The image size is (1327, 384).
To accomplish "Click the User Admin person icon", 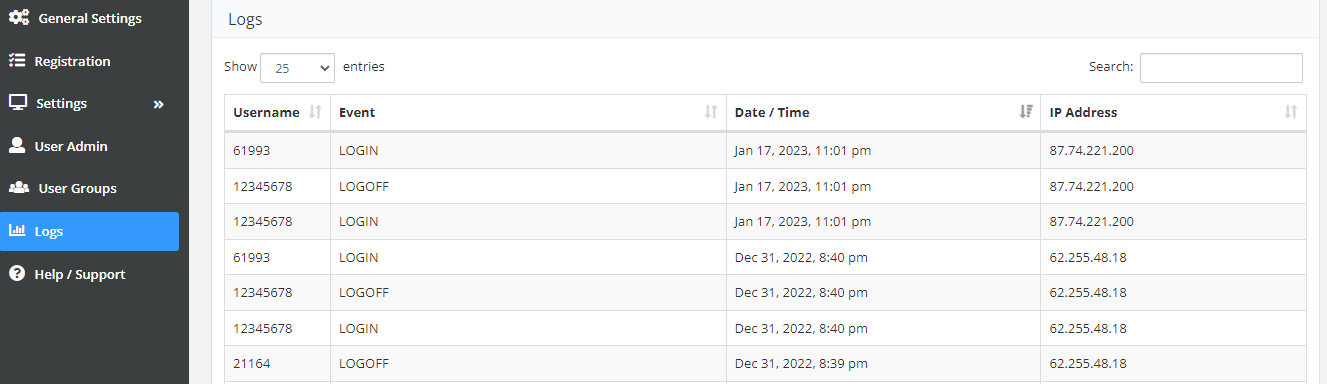I will click(x=17, y=146).
